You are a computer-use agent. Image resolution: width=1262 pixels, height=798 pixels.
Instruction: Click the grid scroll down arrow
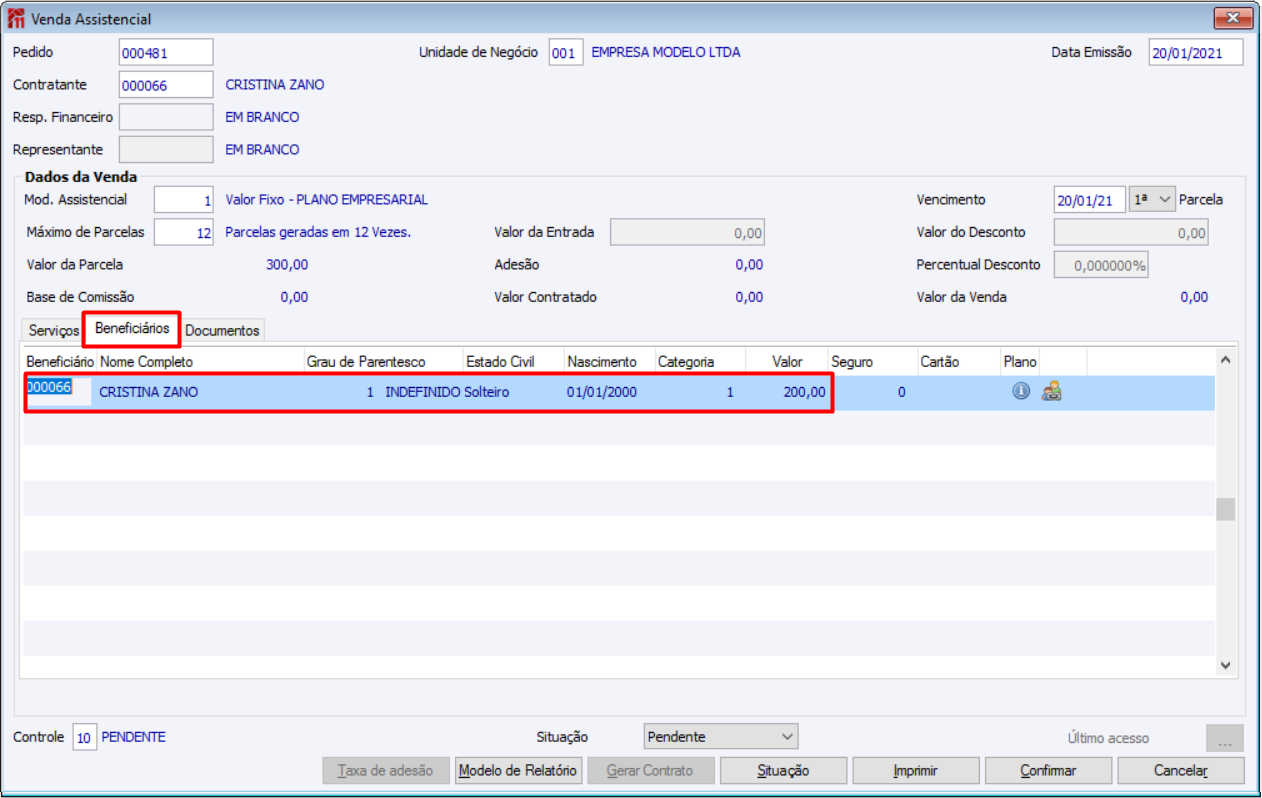tap(1226, 664)
